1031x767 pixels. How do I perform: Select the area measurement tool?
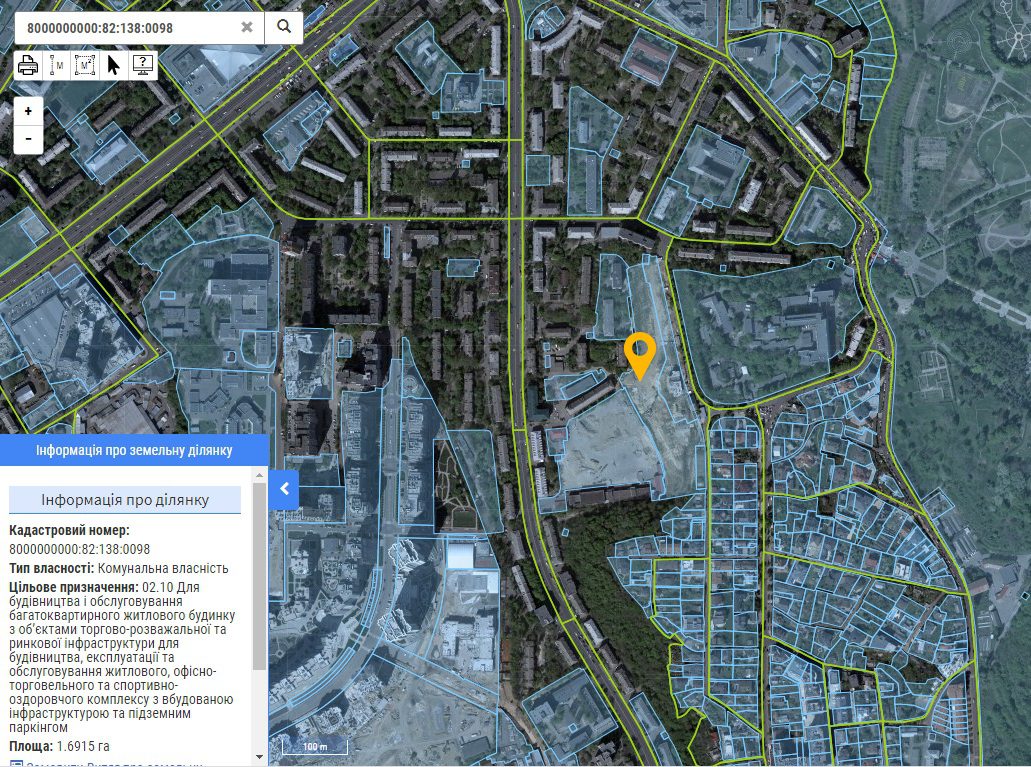pos(86,66)
